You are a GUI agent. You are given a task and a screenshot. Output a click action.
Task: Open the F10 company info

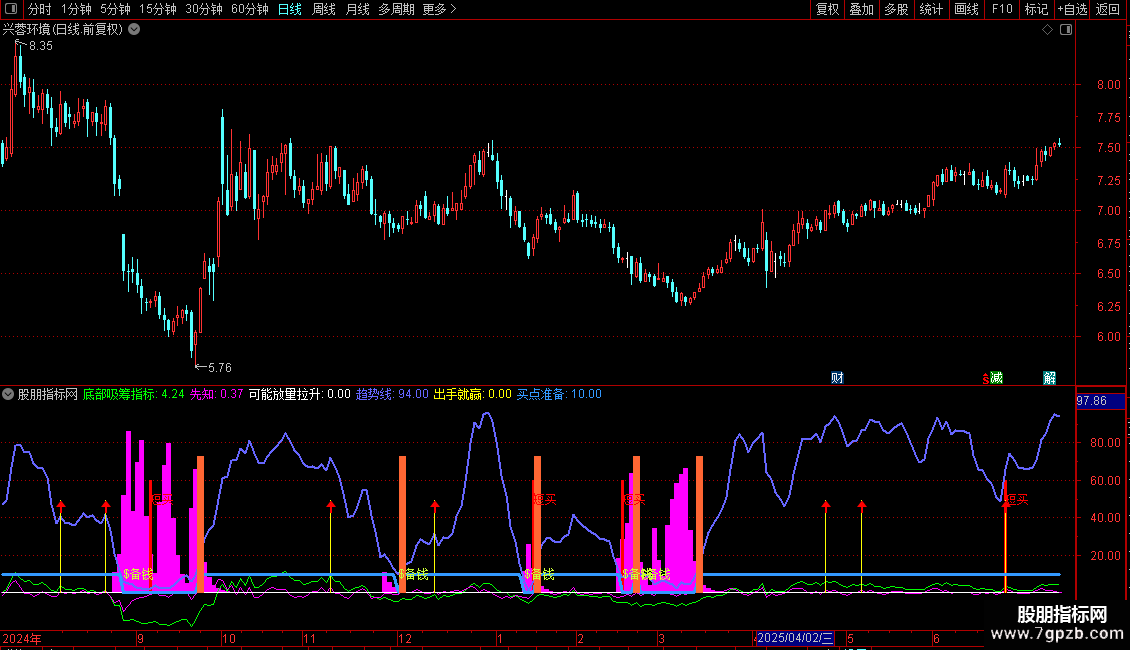click(1002, 10)
